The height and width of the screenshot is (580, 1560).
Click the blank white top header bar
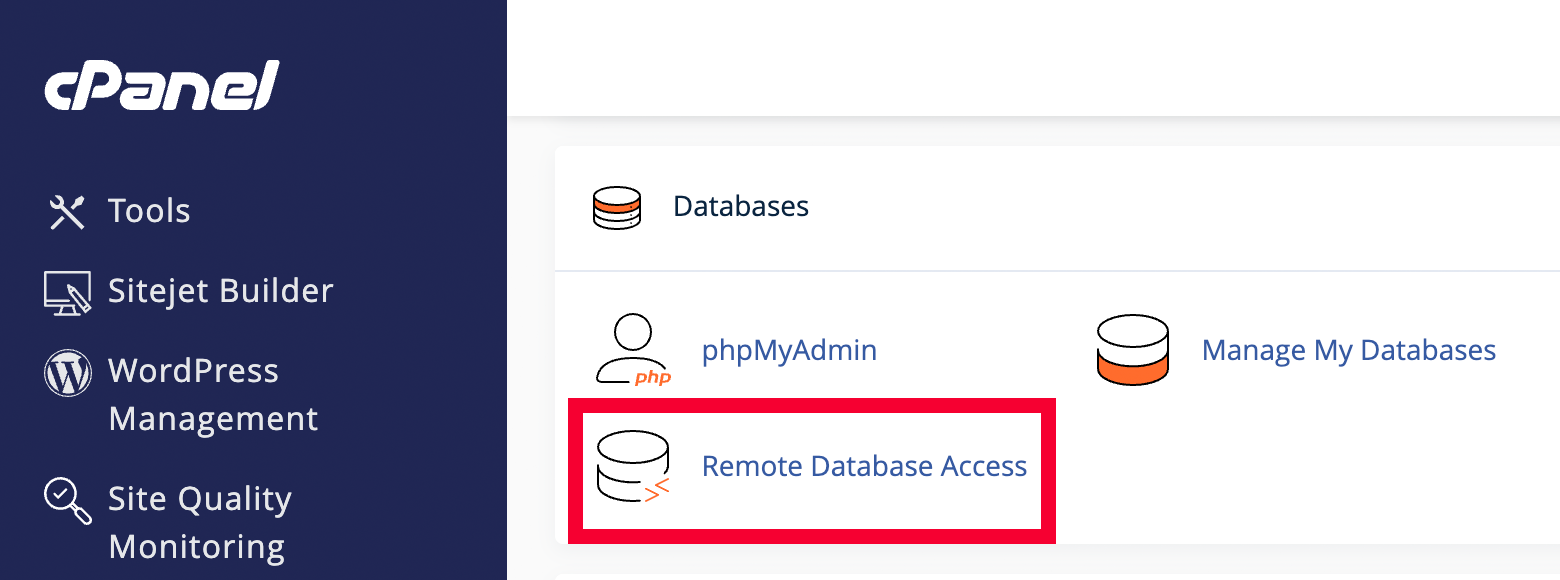pos(1030,55)
